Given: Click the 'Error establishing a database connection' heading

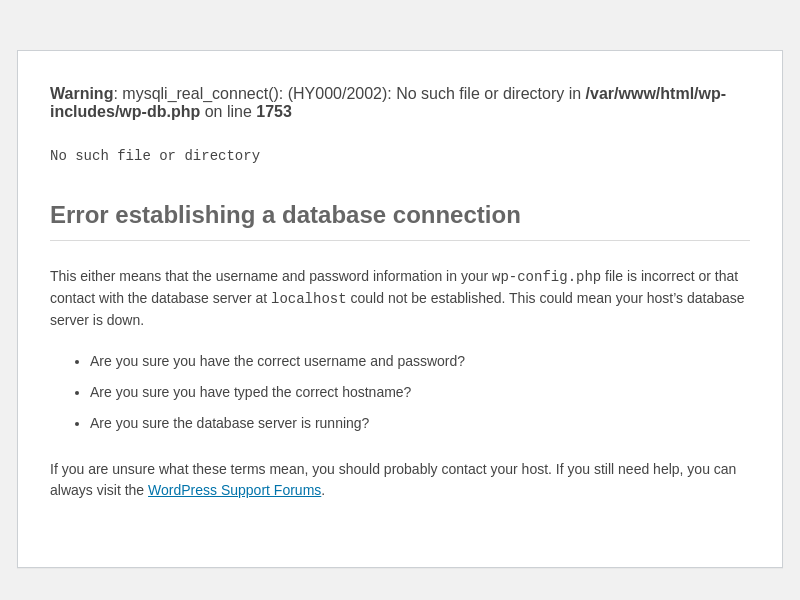Looking at the screenshot, I should (285, 215).
